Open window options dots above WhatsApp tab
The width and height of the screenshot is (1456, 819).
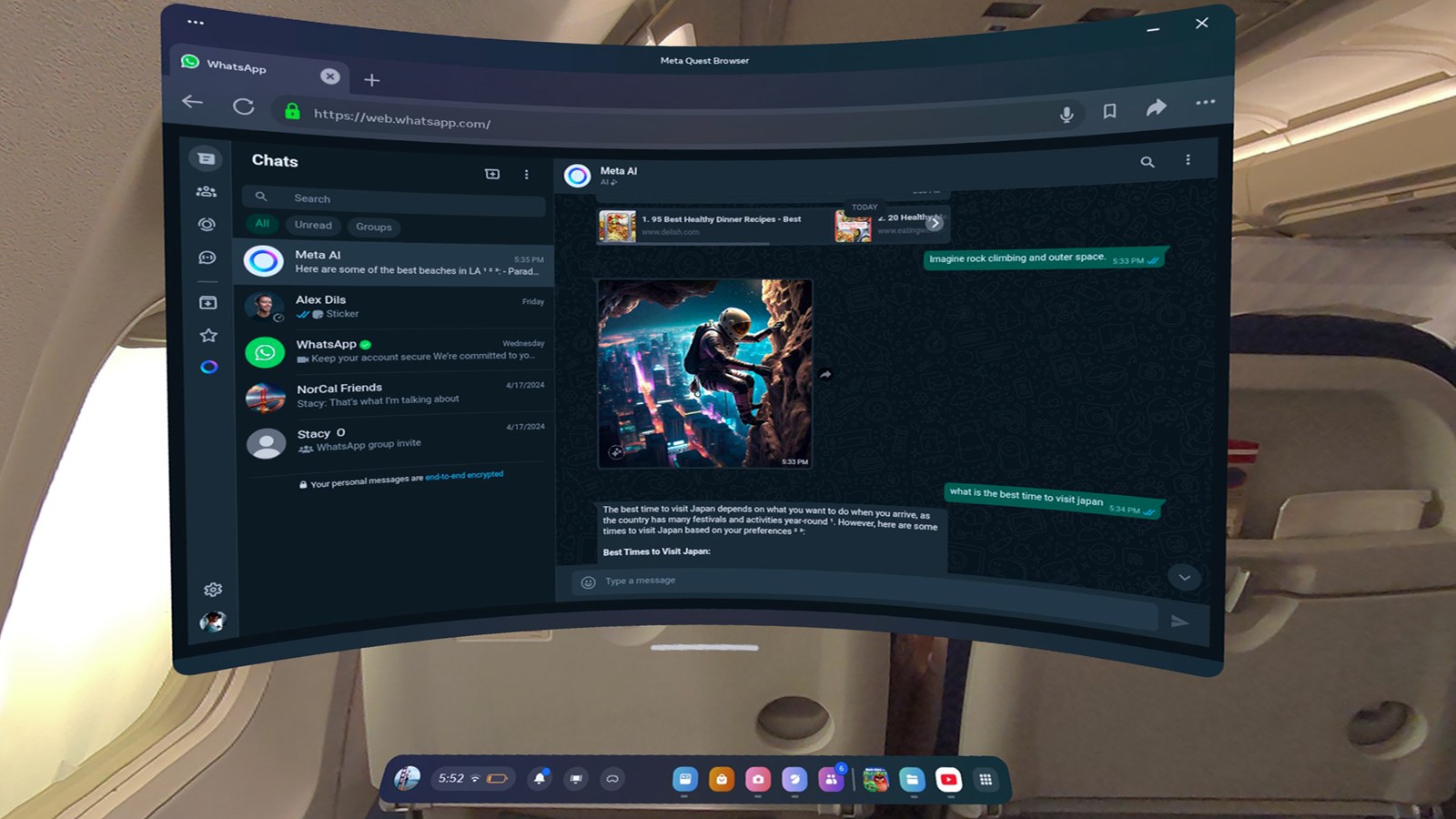point(195,22)
